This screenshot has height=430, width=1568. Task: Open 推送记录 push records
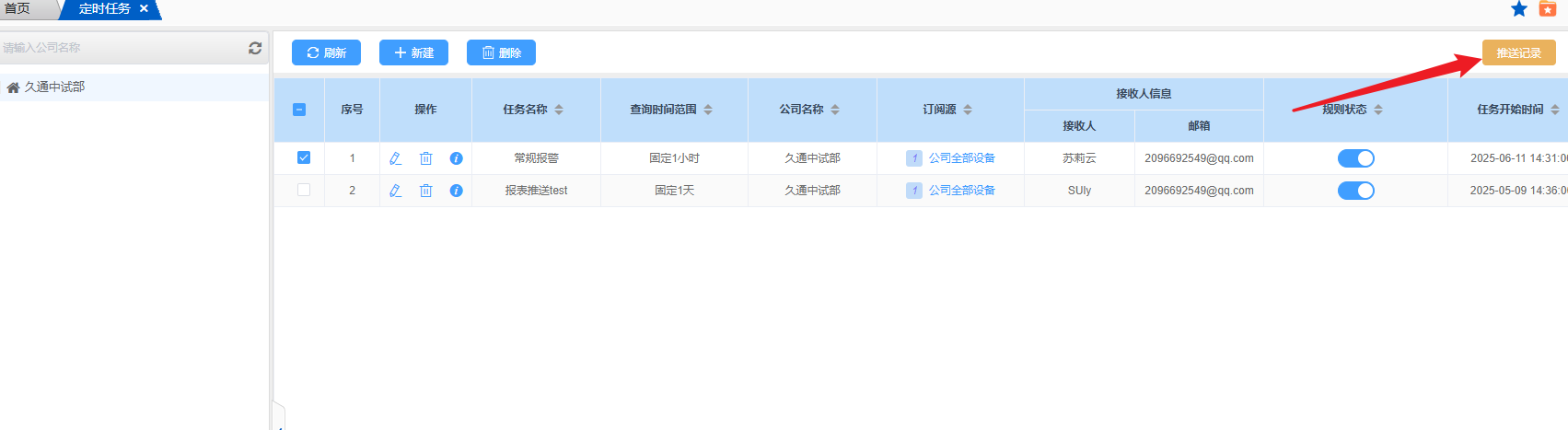(1518, 52)
